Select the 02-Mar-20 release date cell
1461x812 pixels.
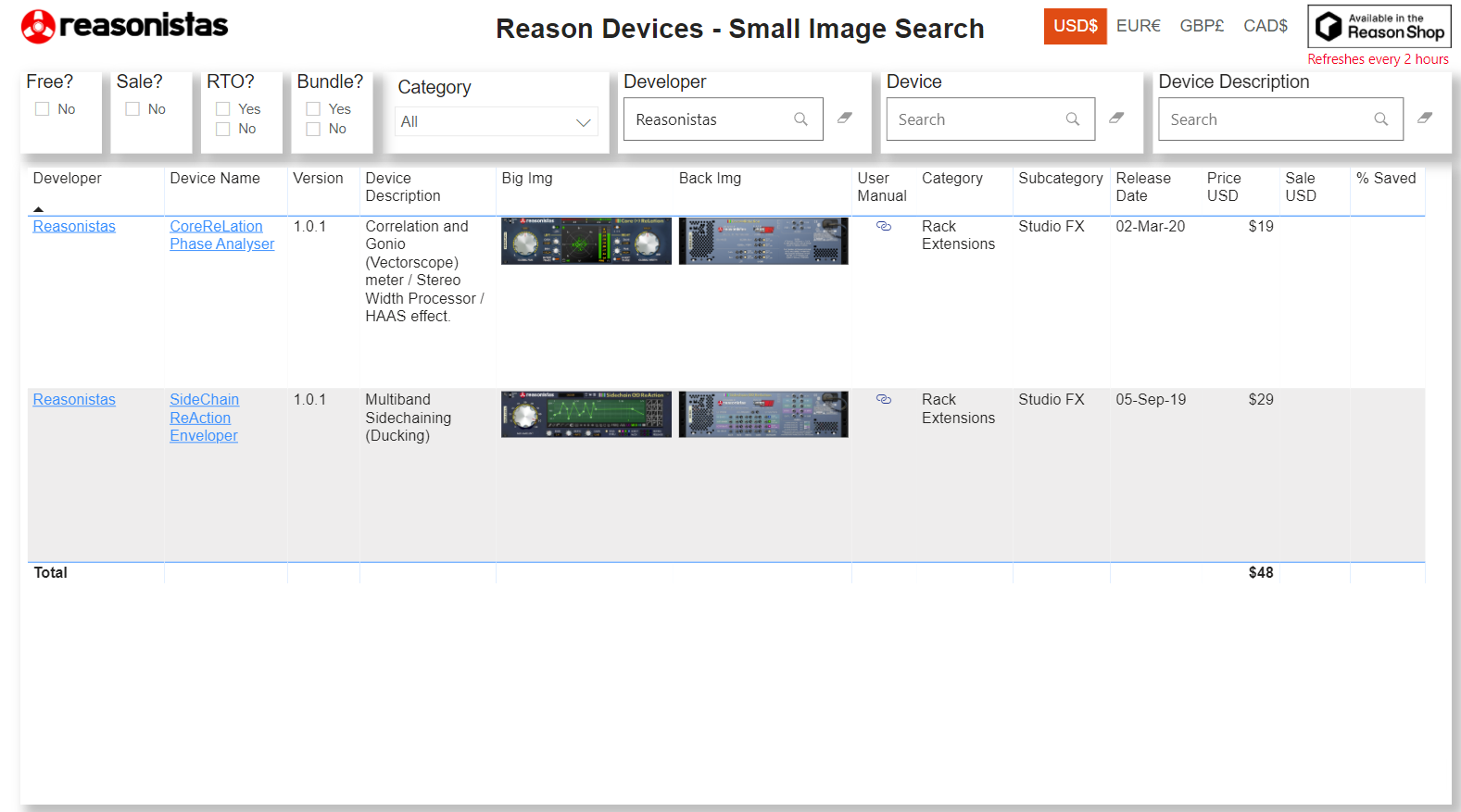[1150, 226]
